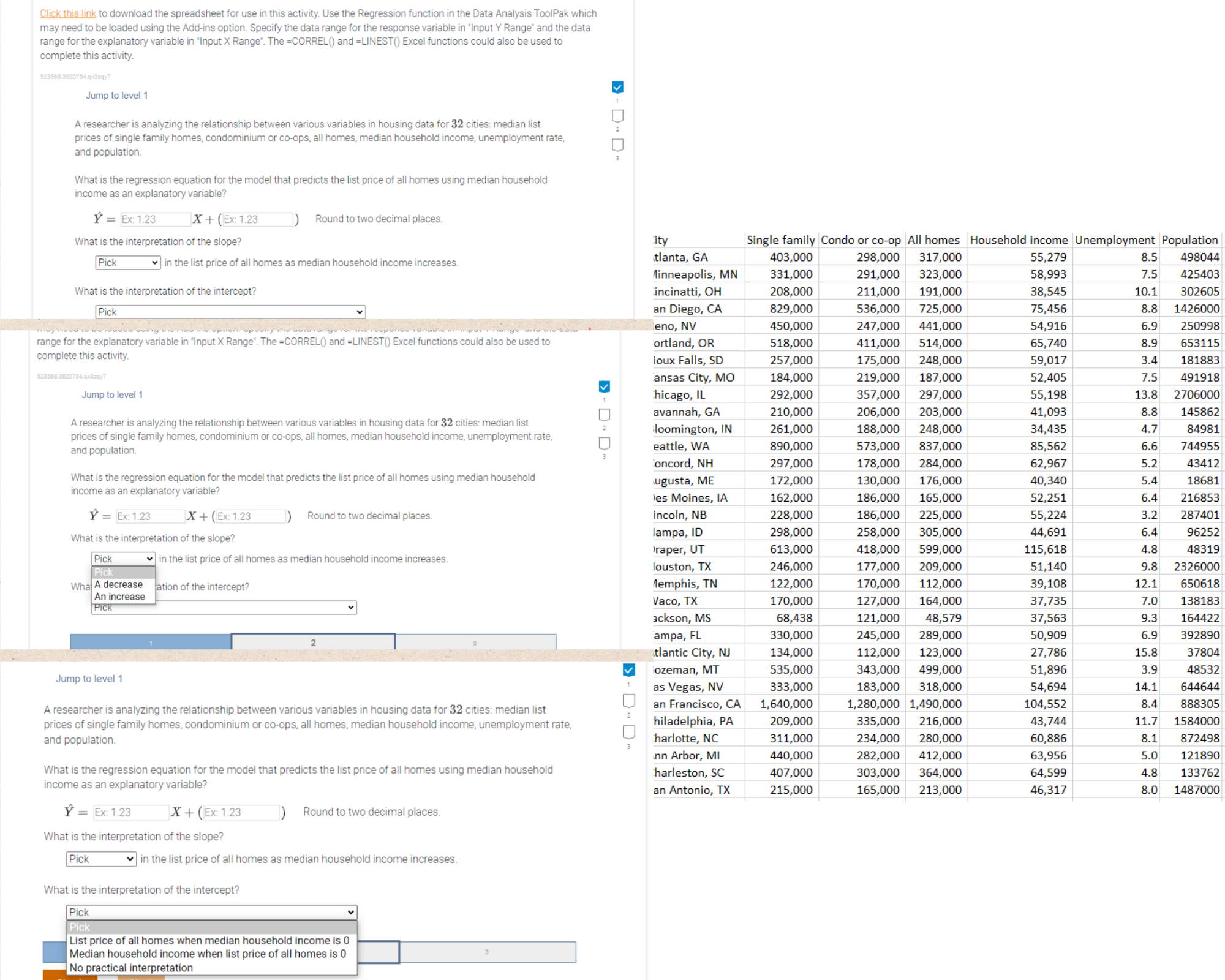The width and height of the screenshot is (1225, 980).
Task: Click the checkmark shield beside third question
Action: (628, 669)
